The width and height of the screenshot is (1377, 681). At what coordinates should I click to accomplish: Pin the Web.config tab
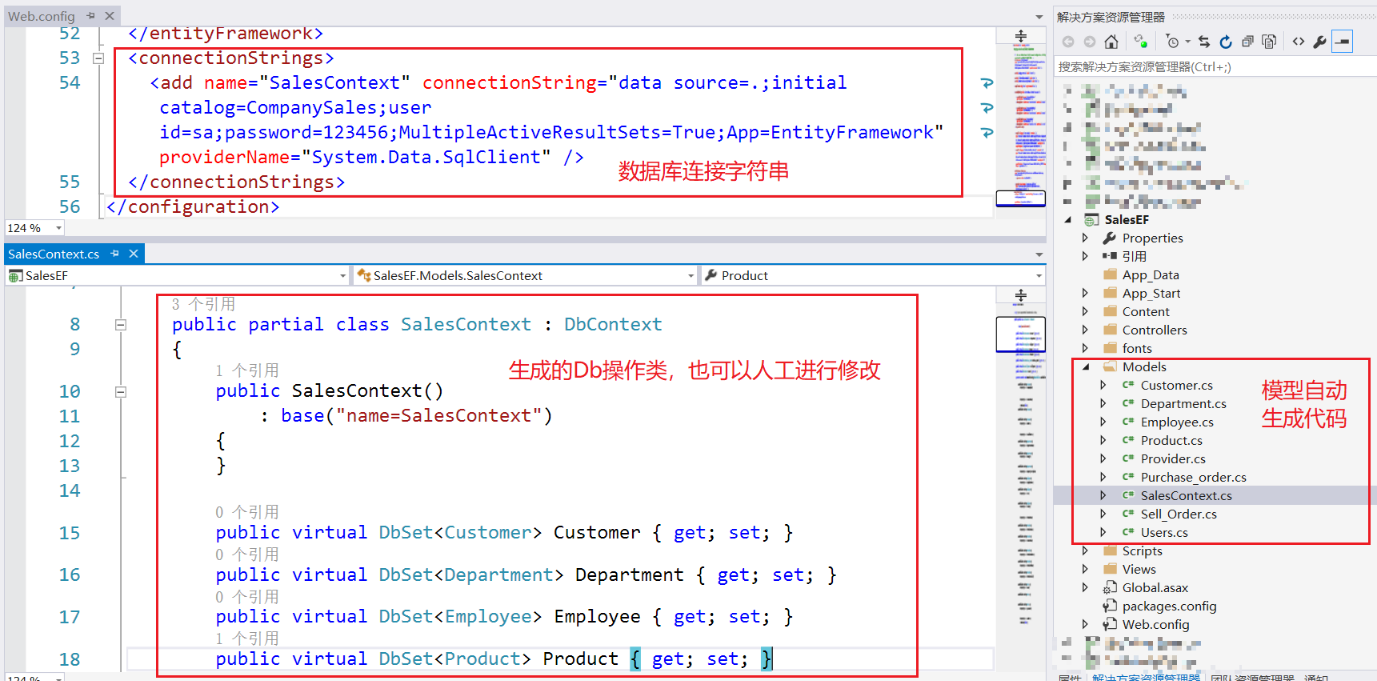point(91,17)
